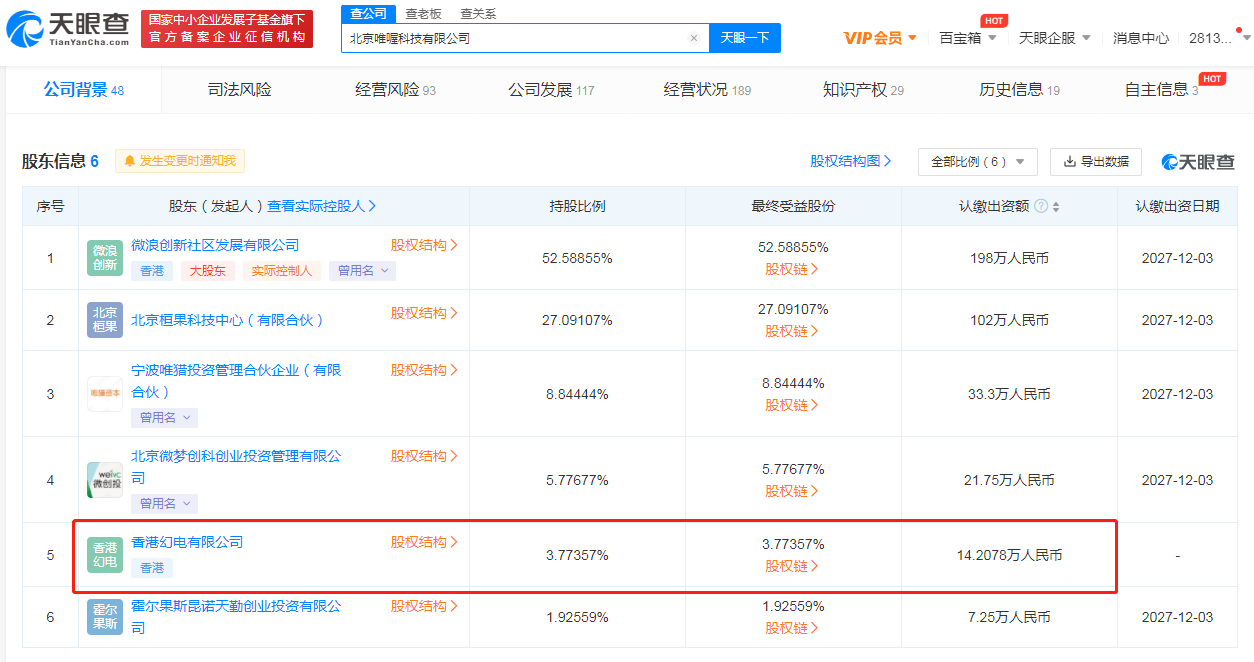Click the download icon on 导出数据 button
This screenshot has width=1254, height=662.
(x=1071, y=161)
